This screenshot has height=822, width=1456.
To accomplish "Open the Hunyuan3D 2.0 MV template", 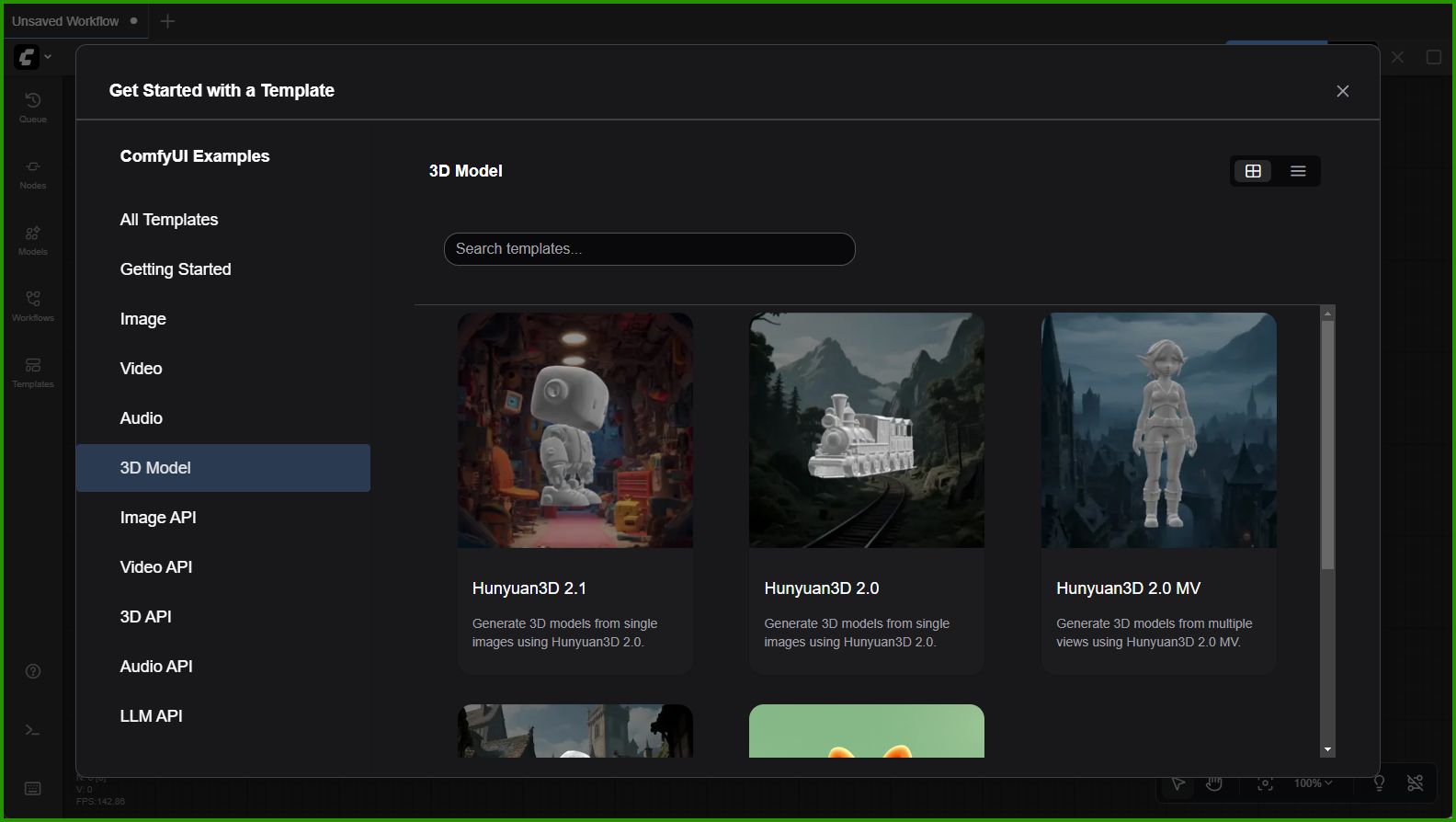I will (1158, 493).
